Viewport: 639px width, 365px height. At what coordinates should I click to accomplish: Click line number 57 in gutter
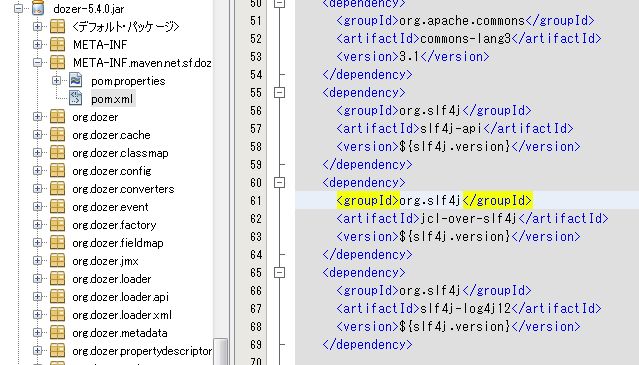click(256, 129)
